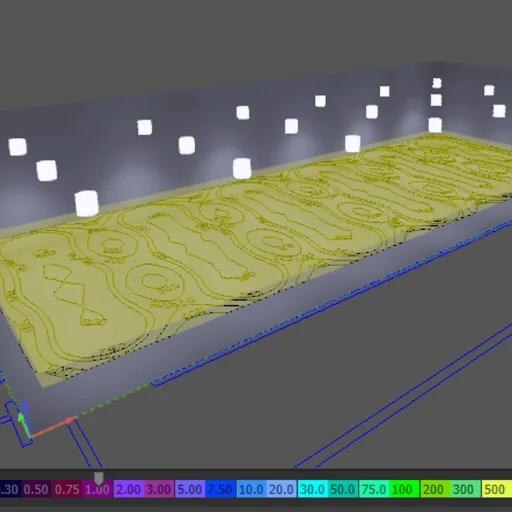Image resolution: width=512 pixels, height=512 pixels.
Task: Click the light blue 20.0 swatch
Action: (282, 489)
